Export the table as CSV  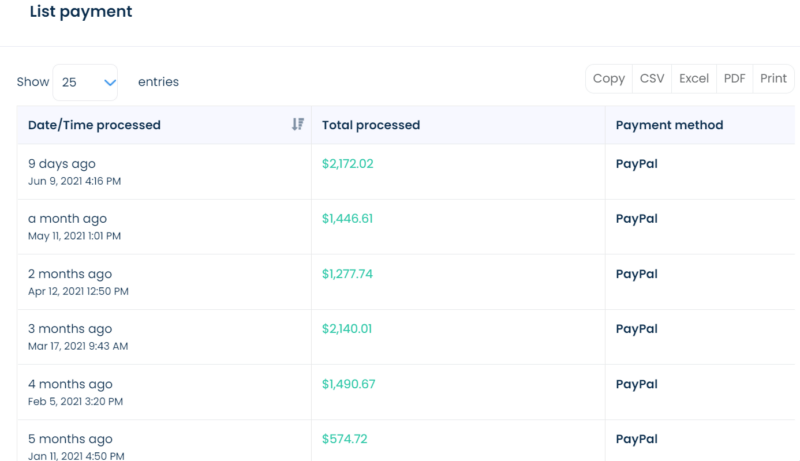652,79
